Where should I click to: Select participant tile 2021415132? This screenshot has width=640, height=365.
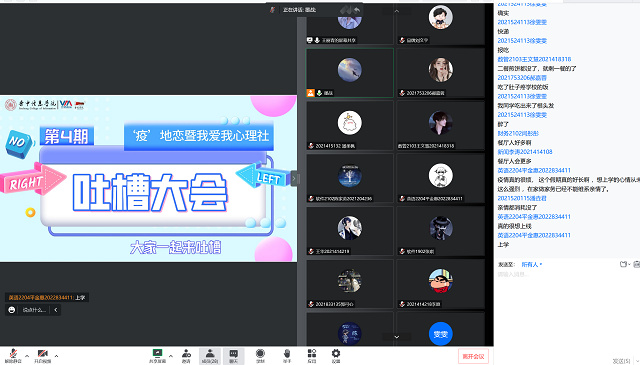(x=350, y=126)
